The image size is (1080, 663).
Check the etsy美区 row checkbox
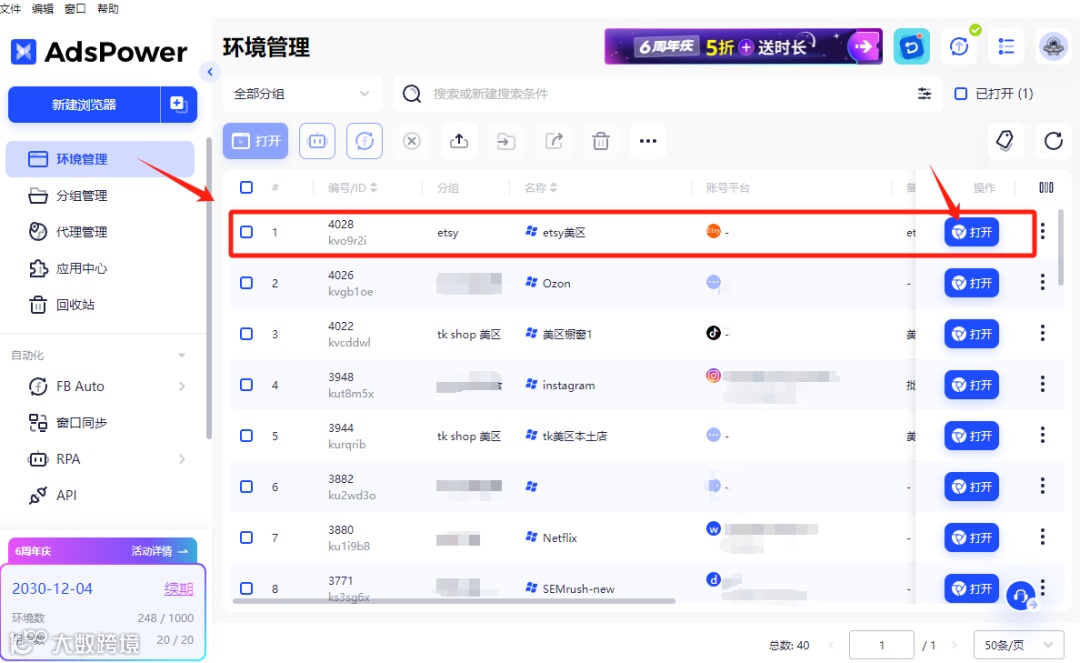click(246, 232)
